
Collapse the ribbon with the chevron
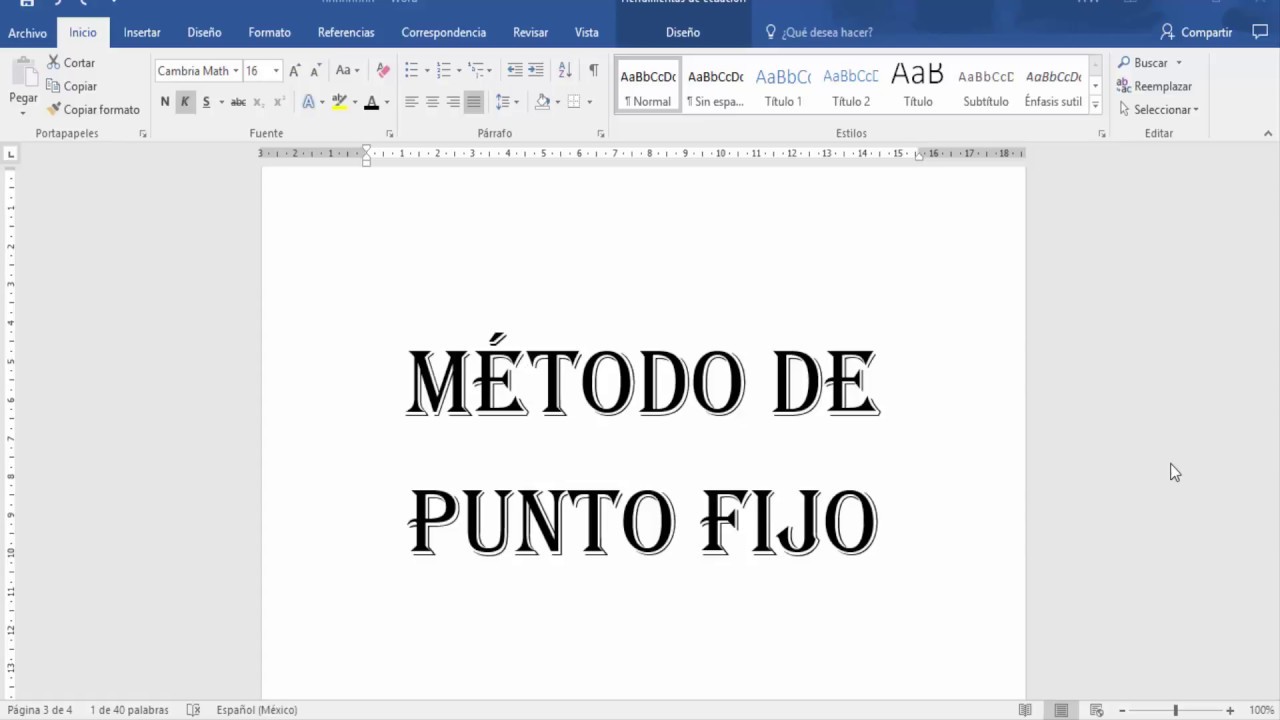1268,133
